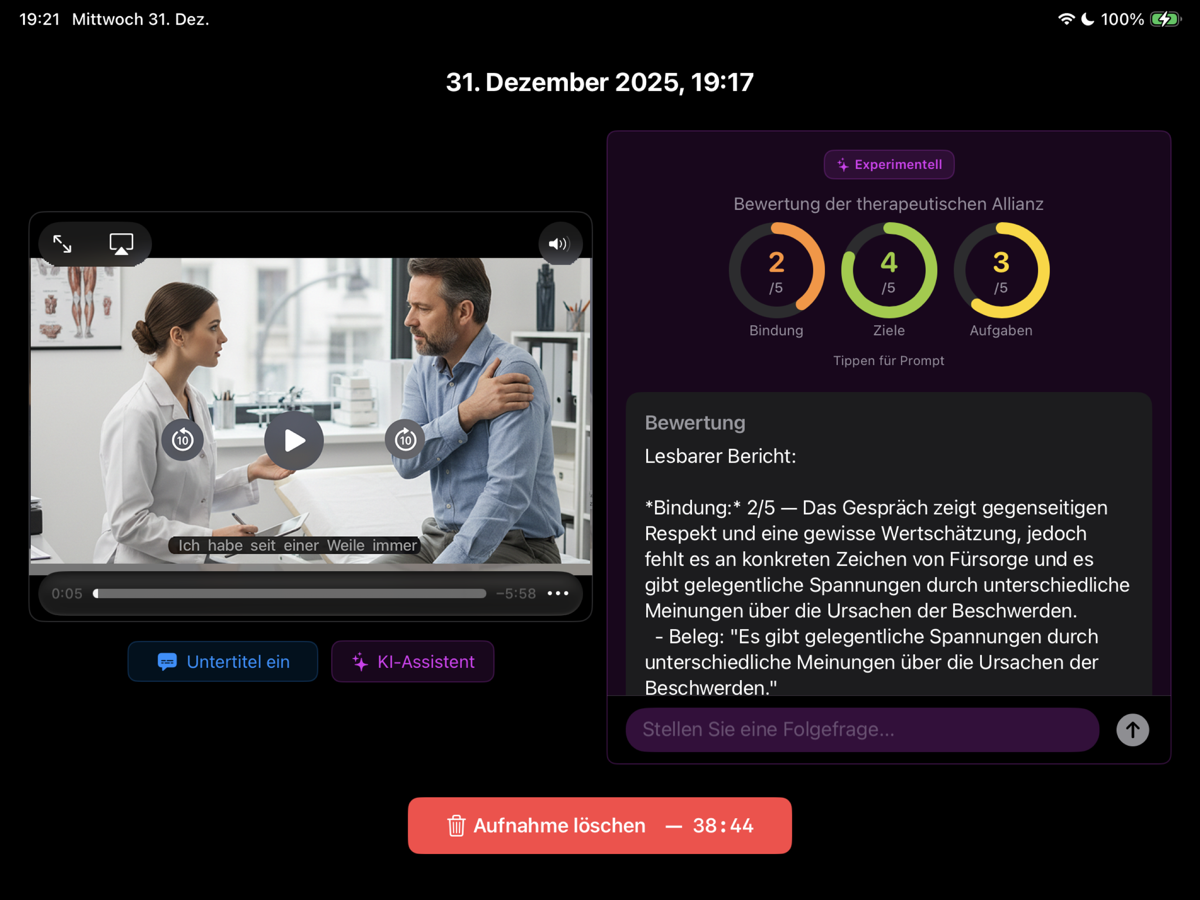Seek along the video progress bar
Viewport: 1200px width, 900px height.
[290, 593]
